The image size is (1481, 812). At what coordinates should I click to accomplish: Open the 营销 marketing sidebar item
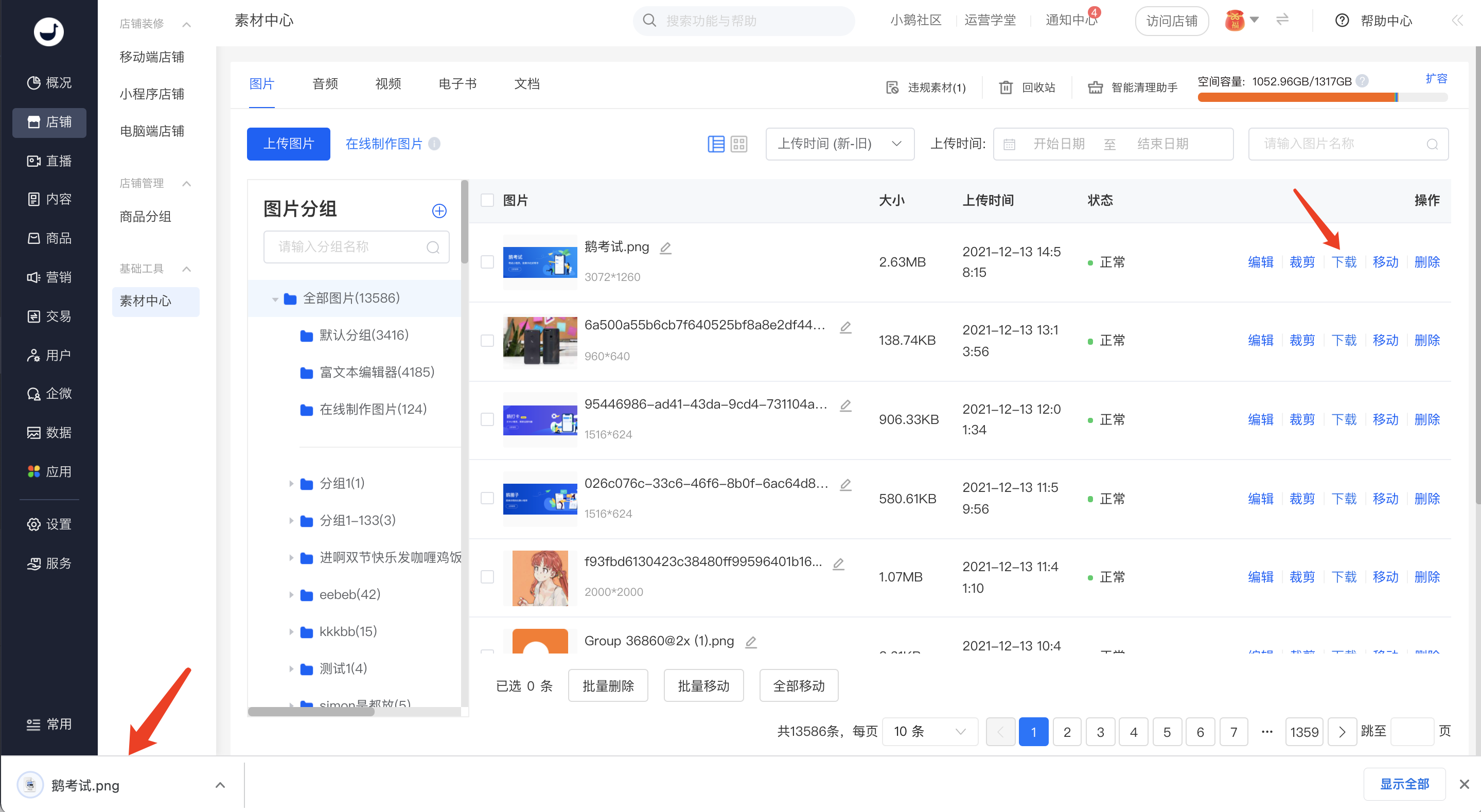(x=49, y=277)
